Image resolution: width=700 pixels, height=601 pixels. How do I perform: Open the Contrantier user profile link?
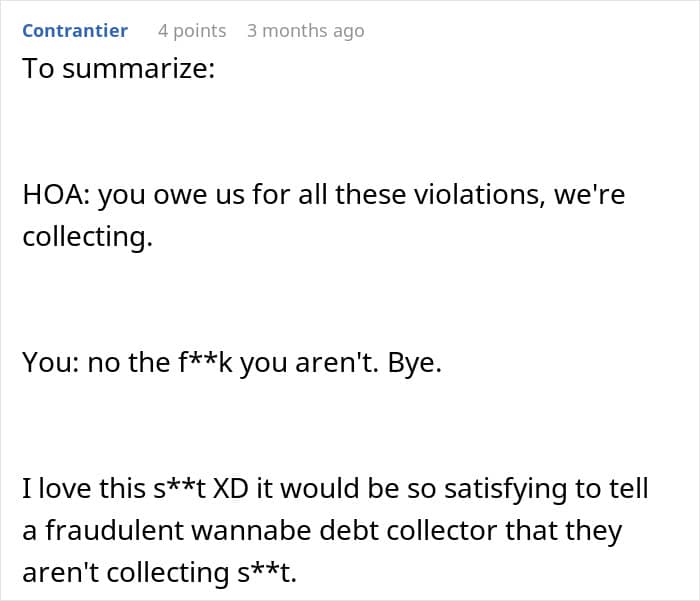[x=75, y=31]
